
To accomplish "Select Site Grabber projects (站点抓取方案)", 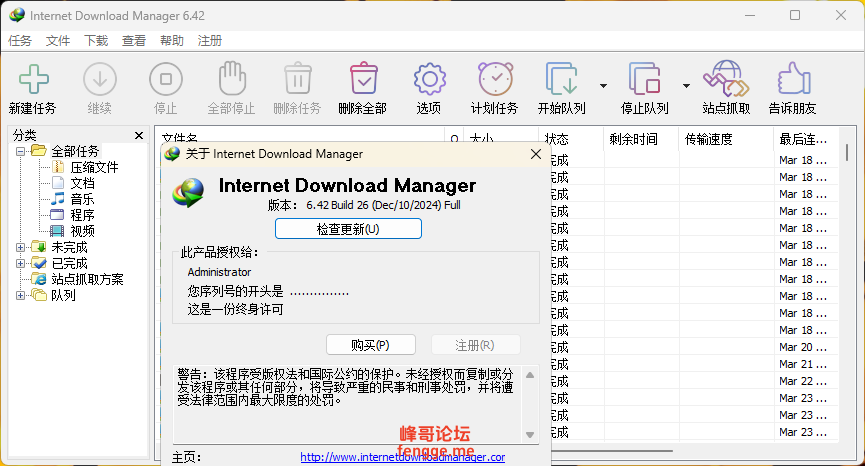I will pos(87,279).
